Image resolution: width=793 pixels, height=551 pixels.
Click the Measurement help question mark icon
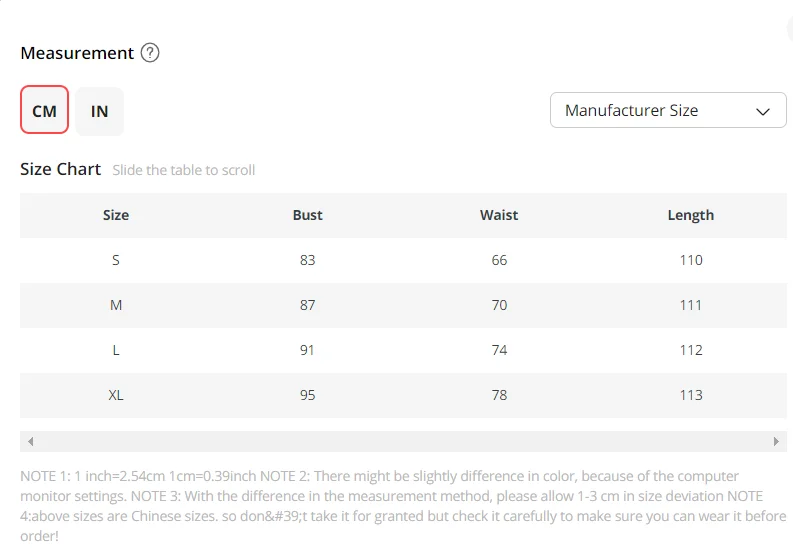coord(150,53)
